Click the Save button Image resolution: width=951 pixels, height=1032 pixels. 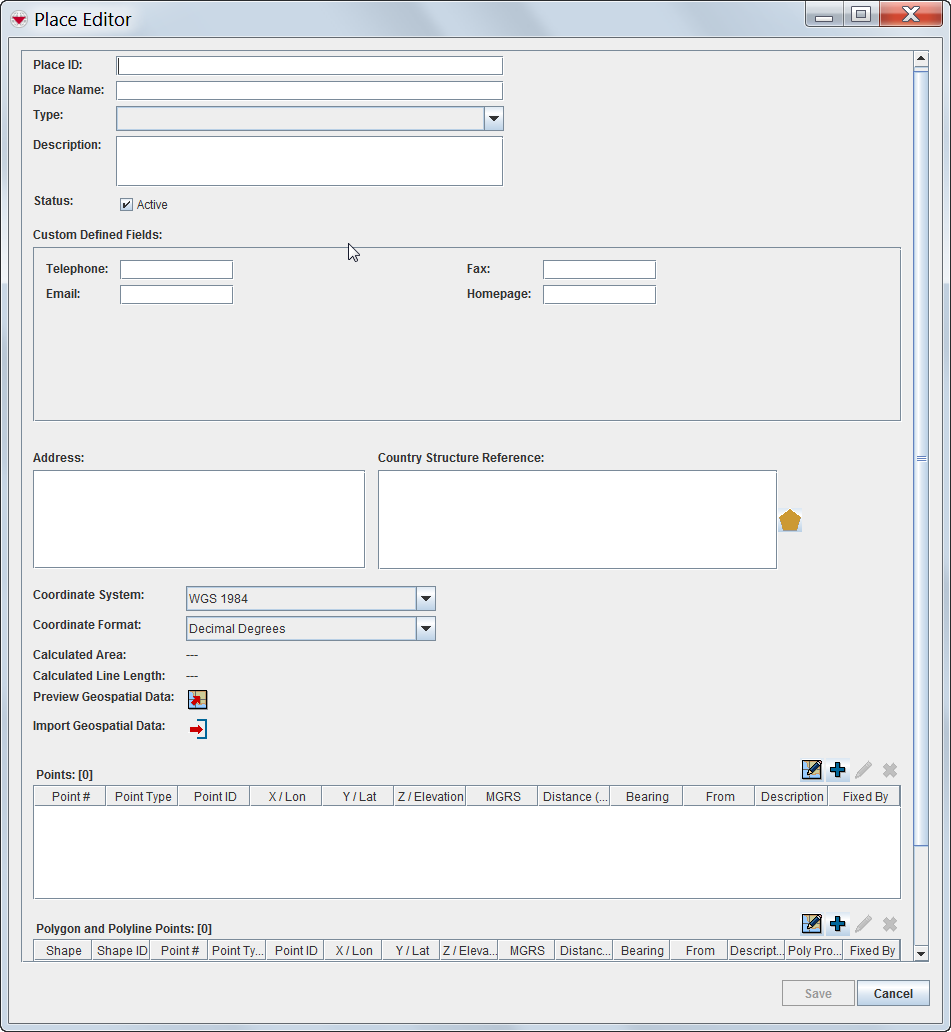(818, 993)
